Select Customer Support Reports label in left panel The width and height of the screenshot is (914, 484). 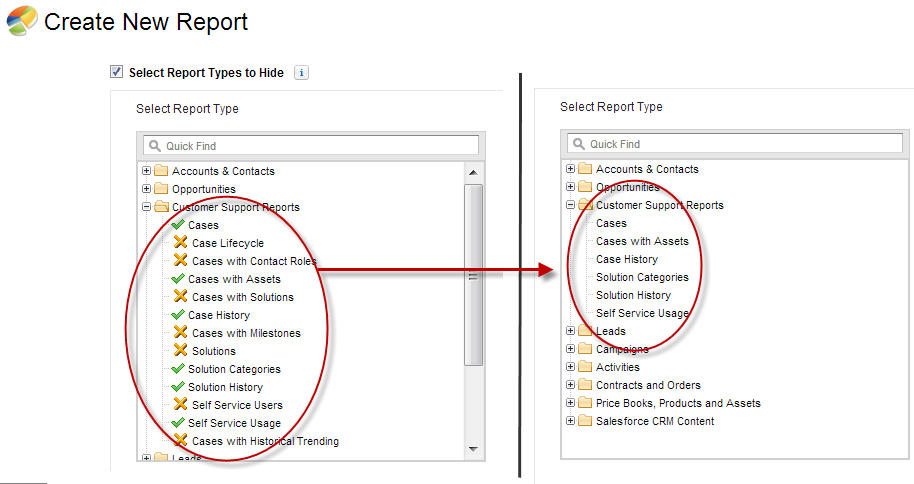(x=236, y=207)
